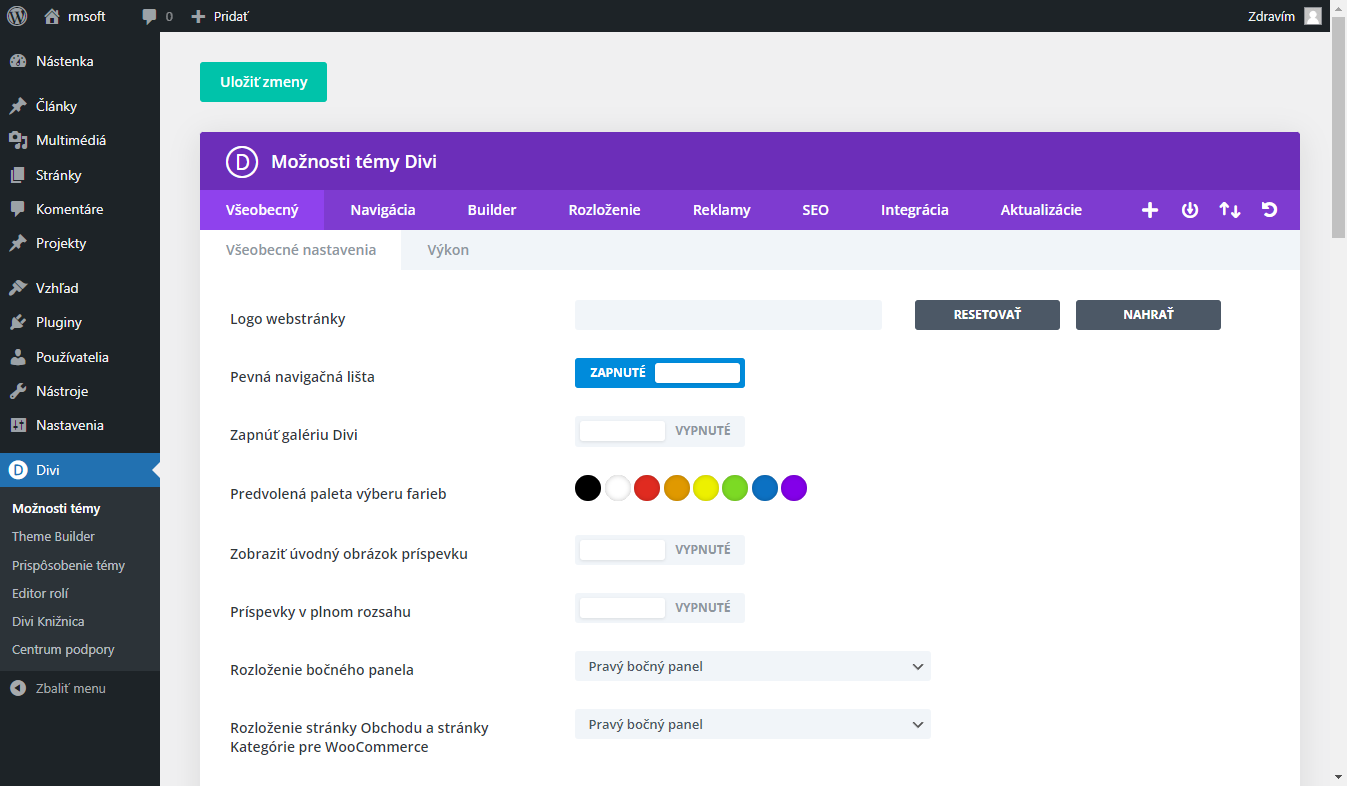Select the Všeobecné nastavenia sub-tab

301,250
